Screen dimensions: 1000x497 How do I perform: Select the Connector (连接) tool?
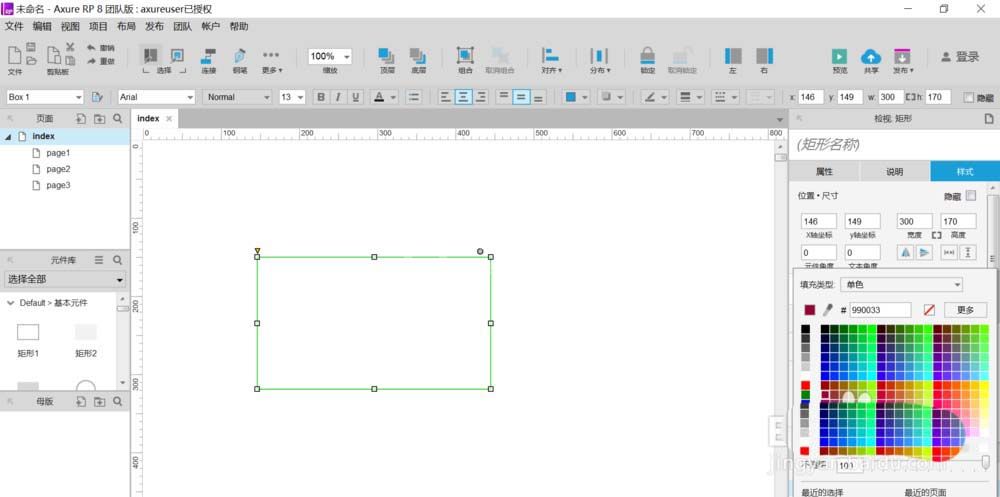coord(209,56)
